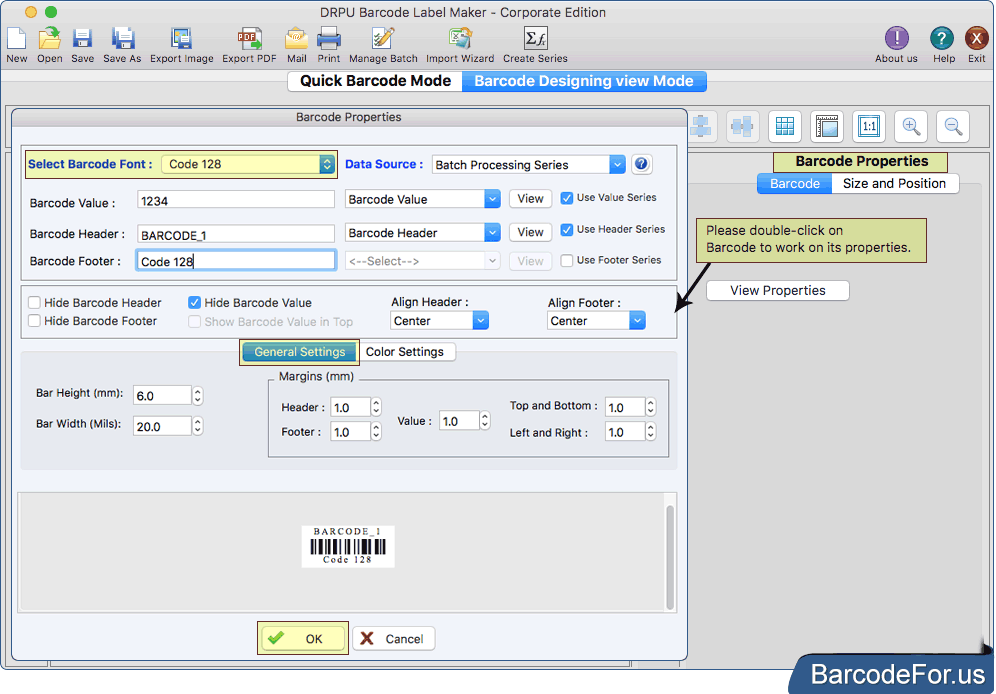Select the zoom-in magnifier icon

tap(910, 126)
